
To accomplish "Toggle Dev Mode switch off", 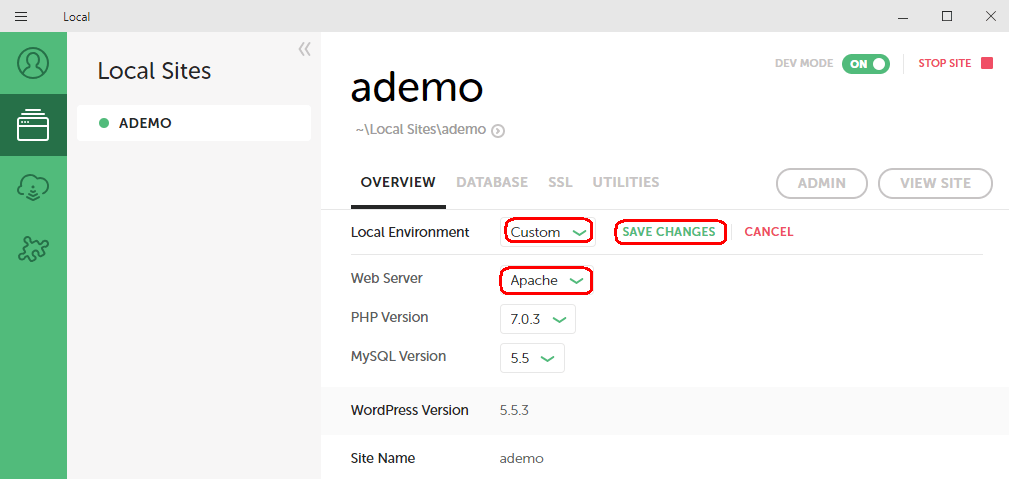I will tap(866, 64).
